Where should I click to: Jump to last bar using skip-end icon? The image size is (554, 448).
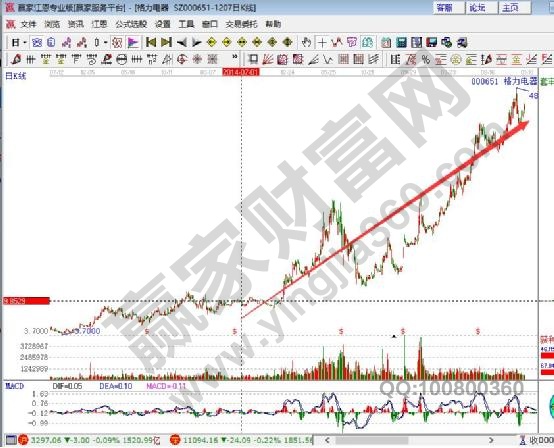[166, 43]
